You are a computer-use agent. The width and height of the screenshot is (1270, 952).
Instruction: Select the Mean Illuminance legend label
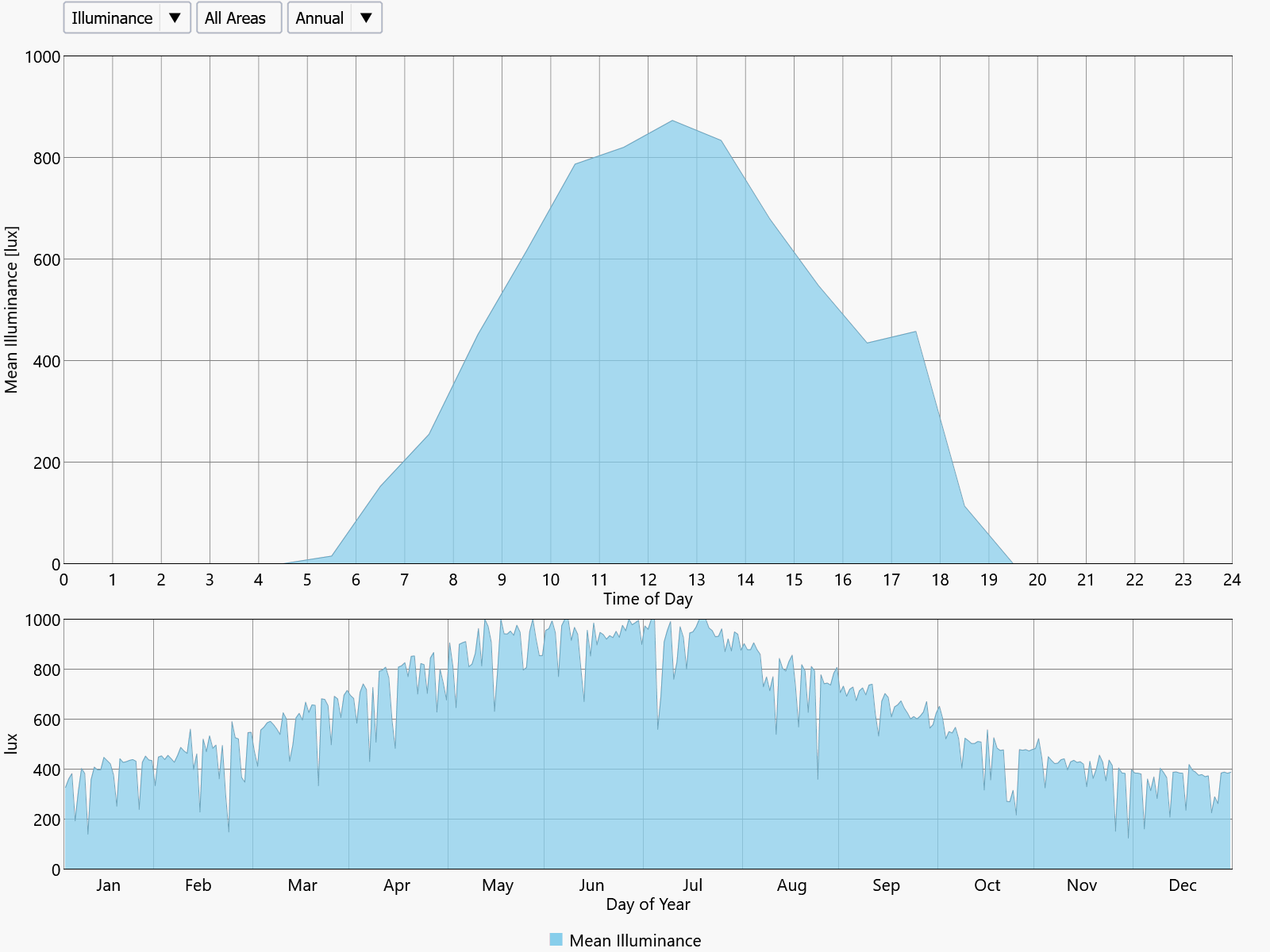click(x=635, y=940)
